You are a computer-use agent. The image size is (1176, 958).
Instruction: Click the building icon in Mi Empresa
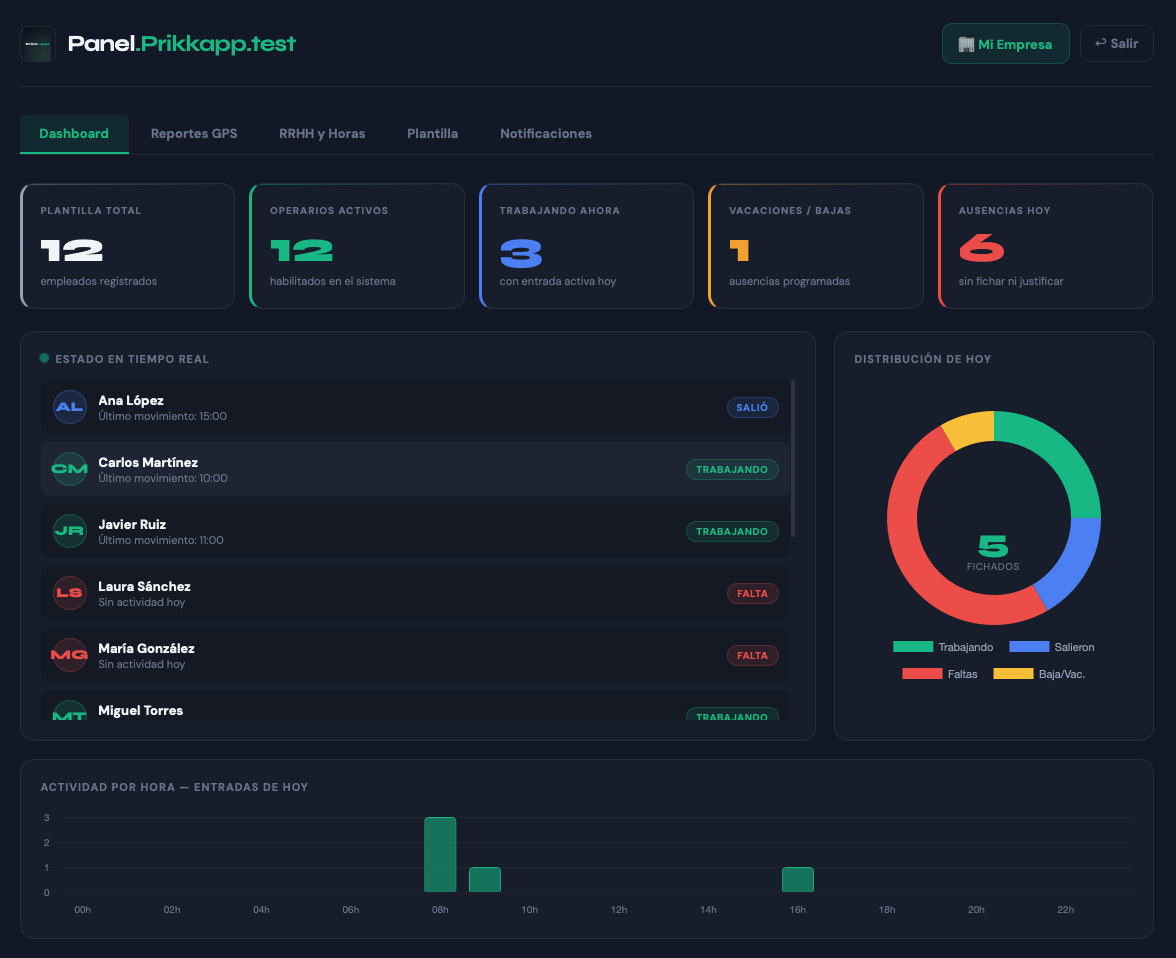(966, 43)
